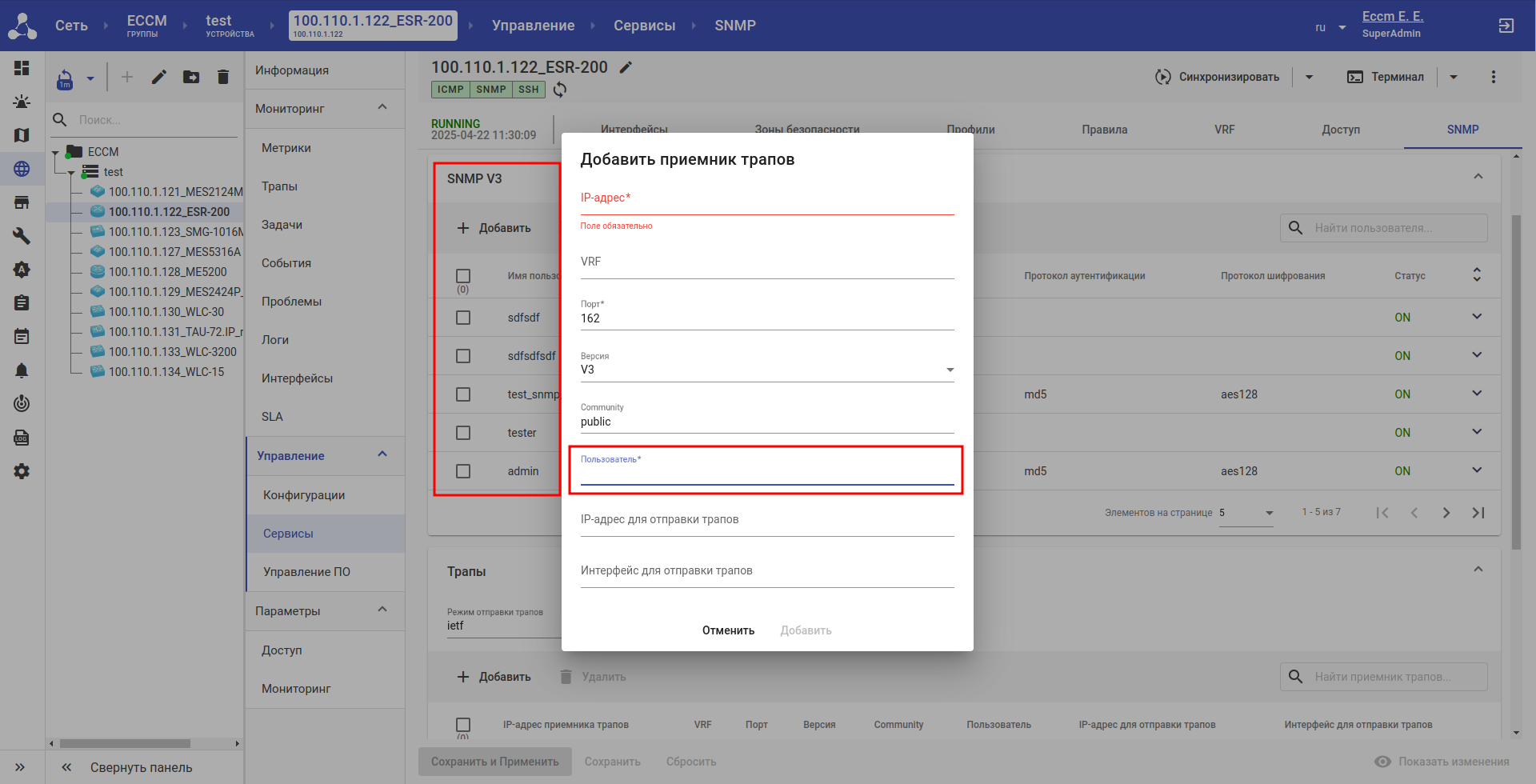This screenshot has height=784, width=1536.
Task: Open the LOG icon in left rail
Action: [x=22, y=438]
